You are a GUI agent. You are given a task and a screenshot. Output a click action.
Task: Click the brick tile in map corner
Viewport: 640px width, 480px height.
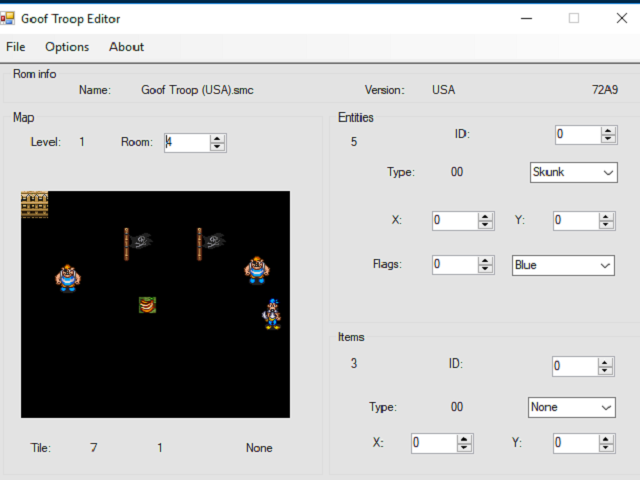(35, 204)
